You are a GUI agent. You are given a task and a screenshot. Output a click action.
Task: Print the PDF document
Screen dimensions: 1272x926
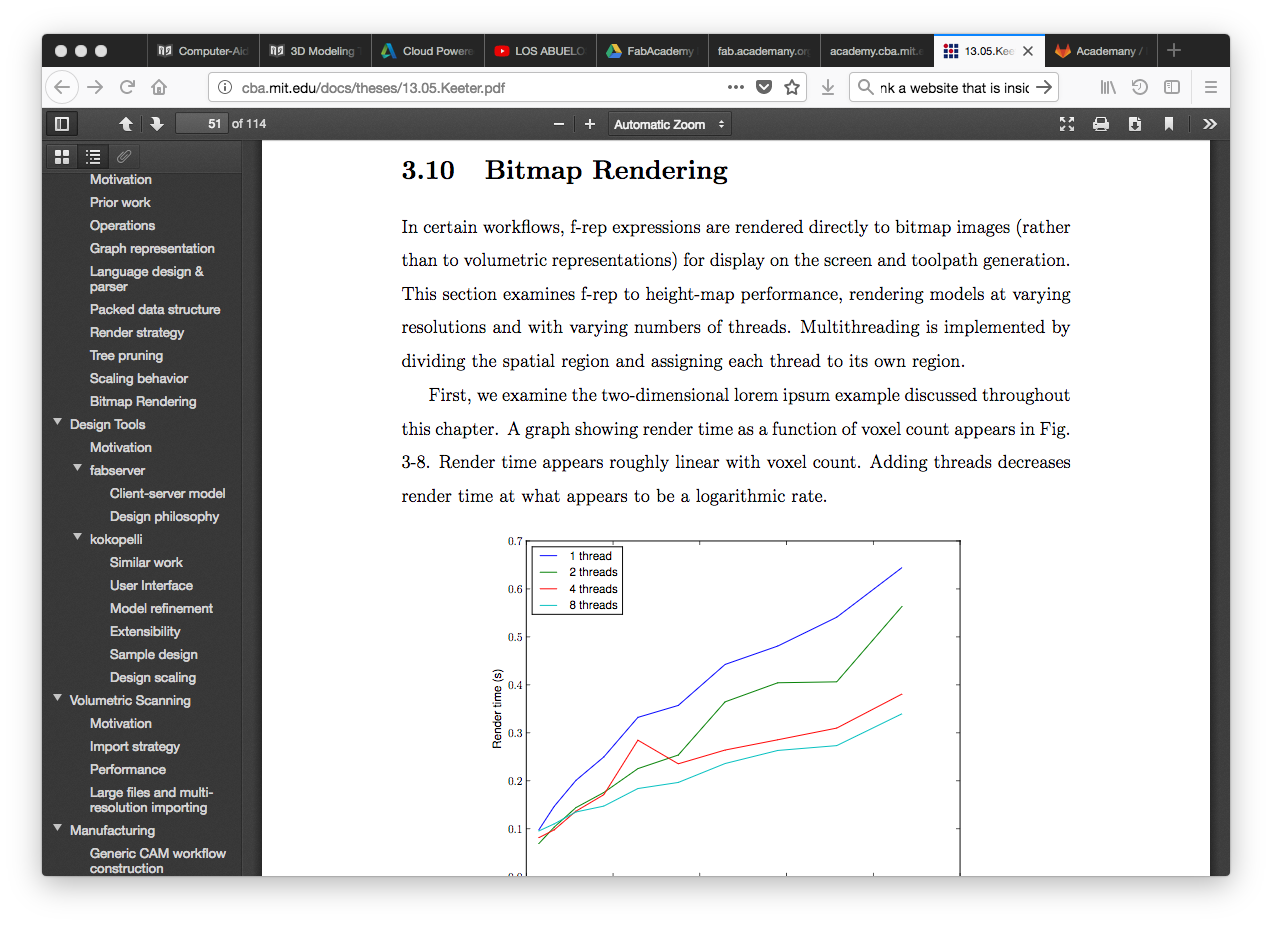tap(1101, 124)
